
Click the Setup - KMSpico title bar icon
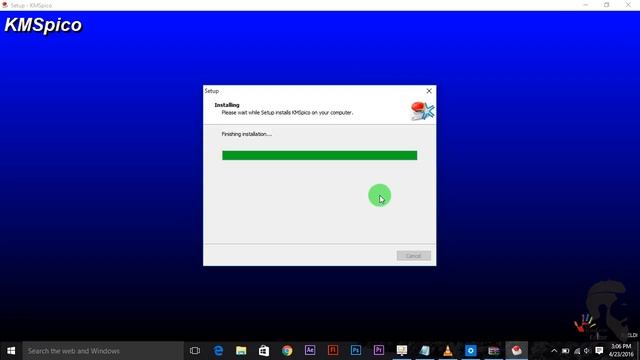[x=5, y=5]
